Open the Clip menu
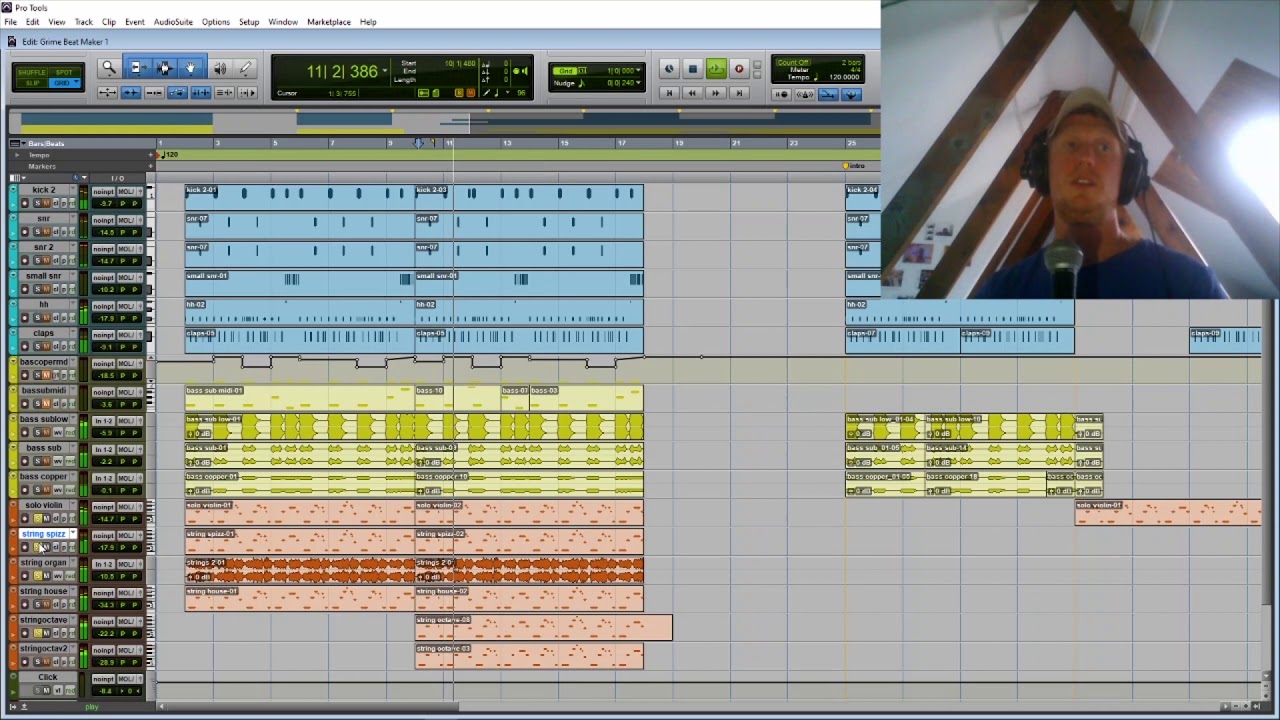 pos(108,22)
